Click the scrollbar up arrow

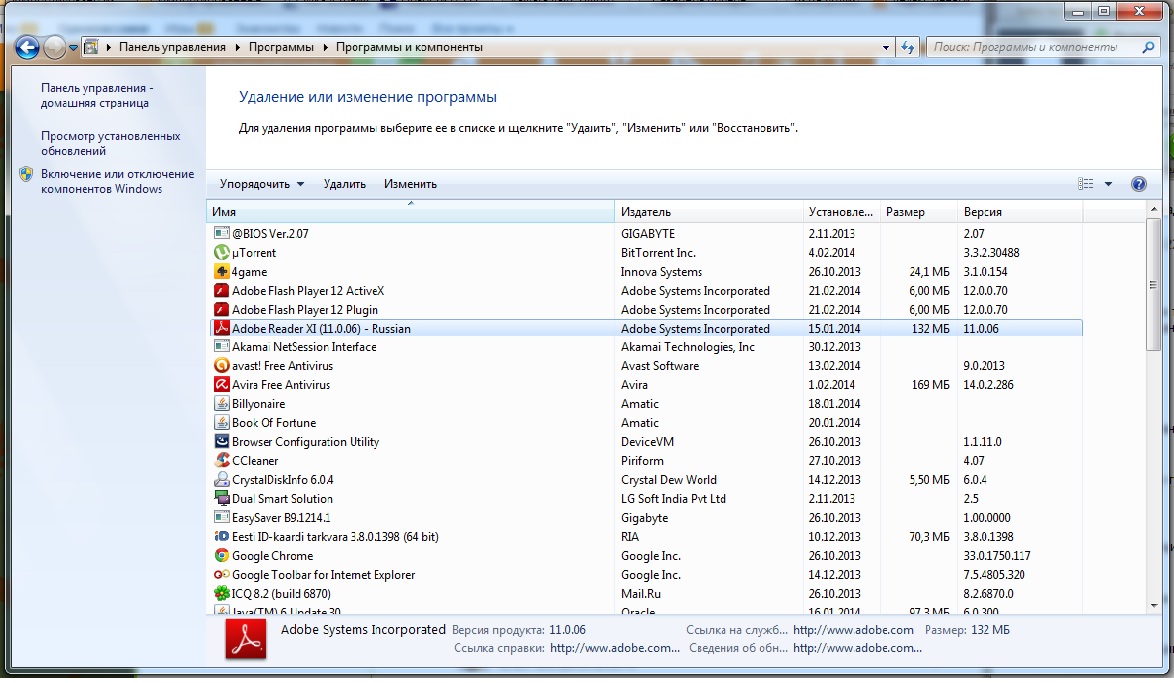click(x=1153, y=210)
